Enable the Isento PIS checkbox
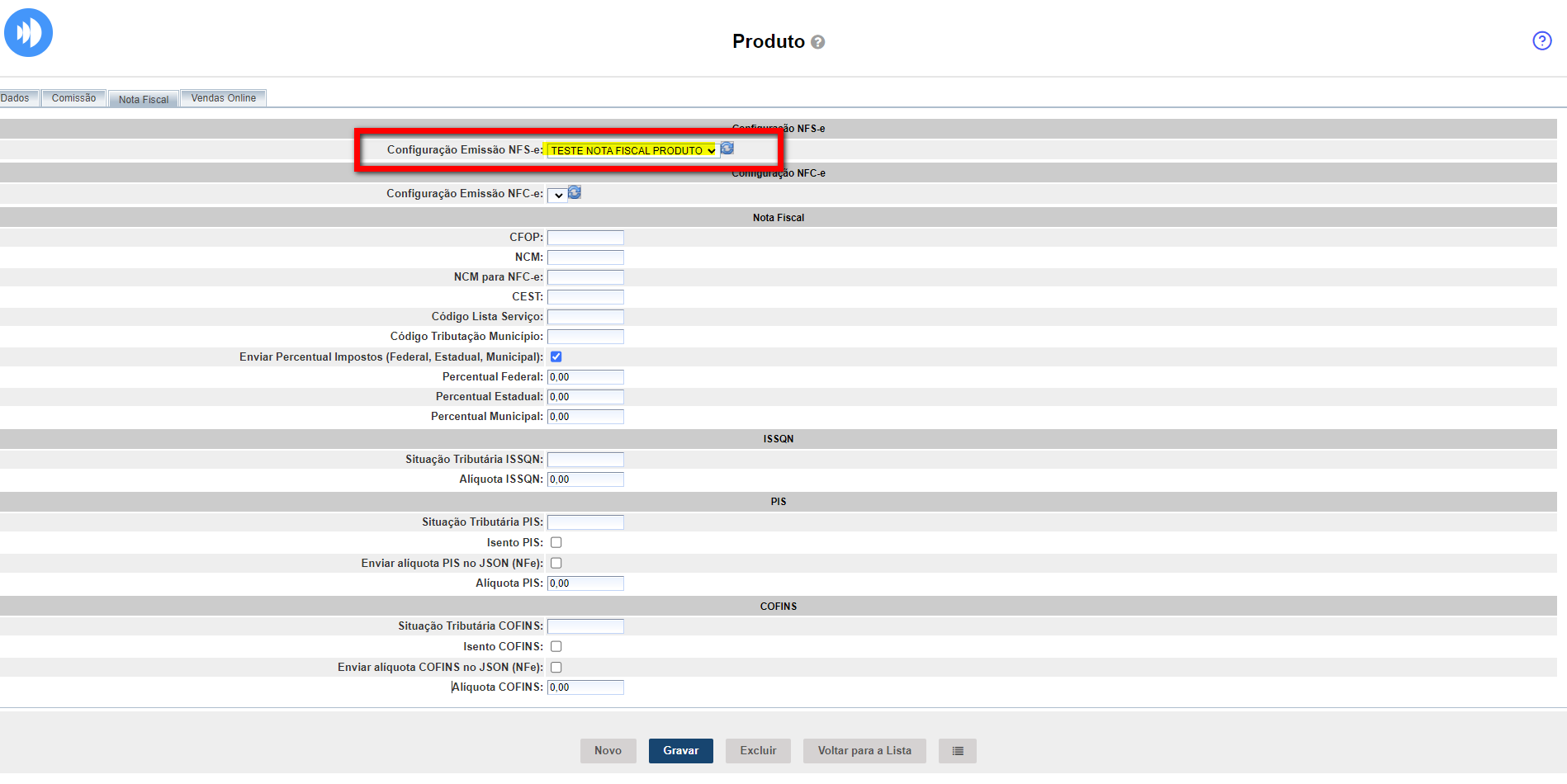The width and height of the screenshot is (1567, 784). pyautogui.click(x=556, y=543)
